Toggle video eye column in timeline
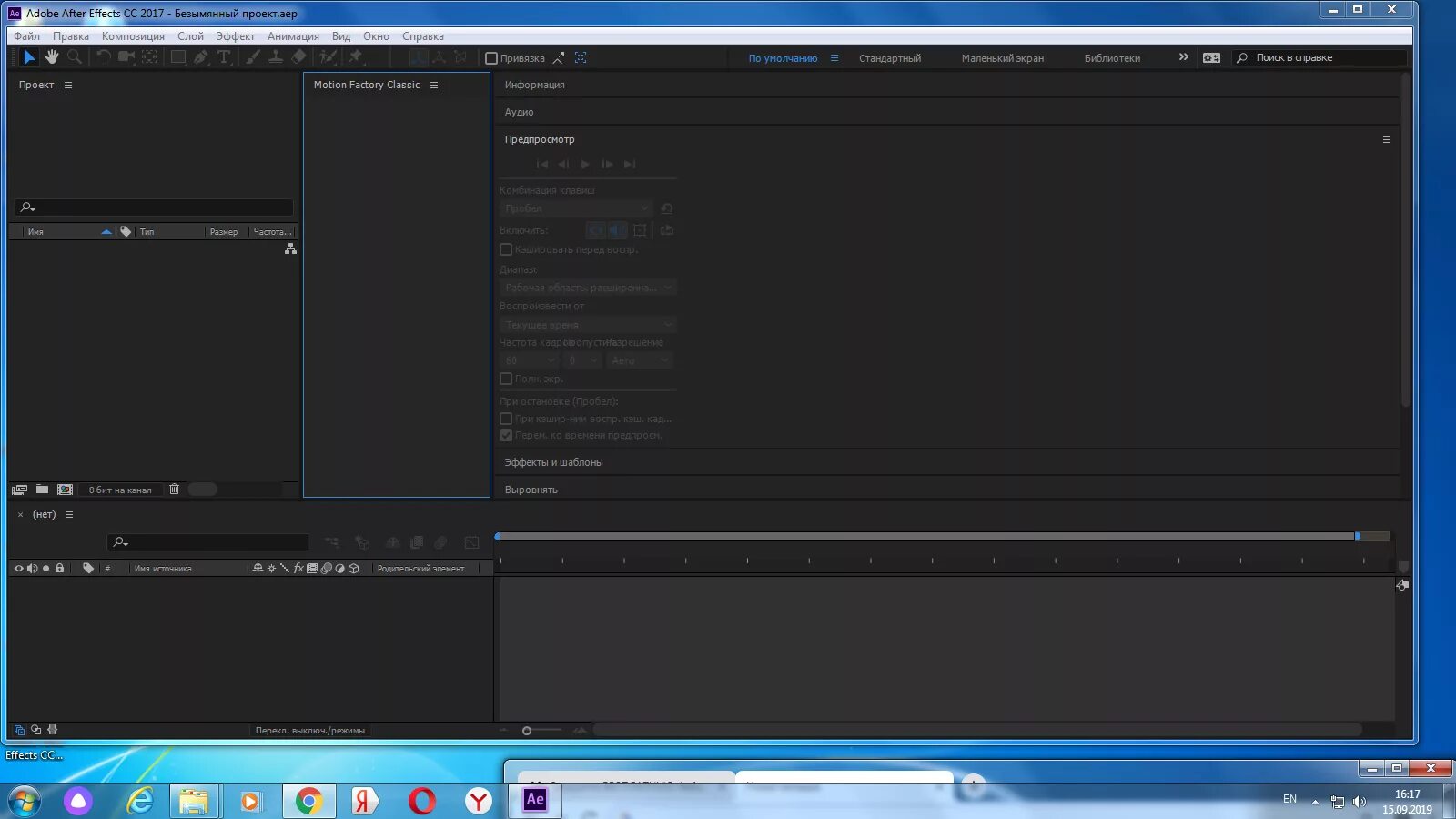This screenshot has height=819, width=1456. (x=18, y=568)
